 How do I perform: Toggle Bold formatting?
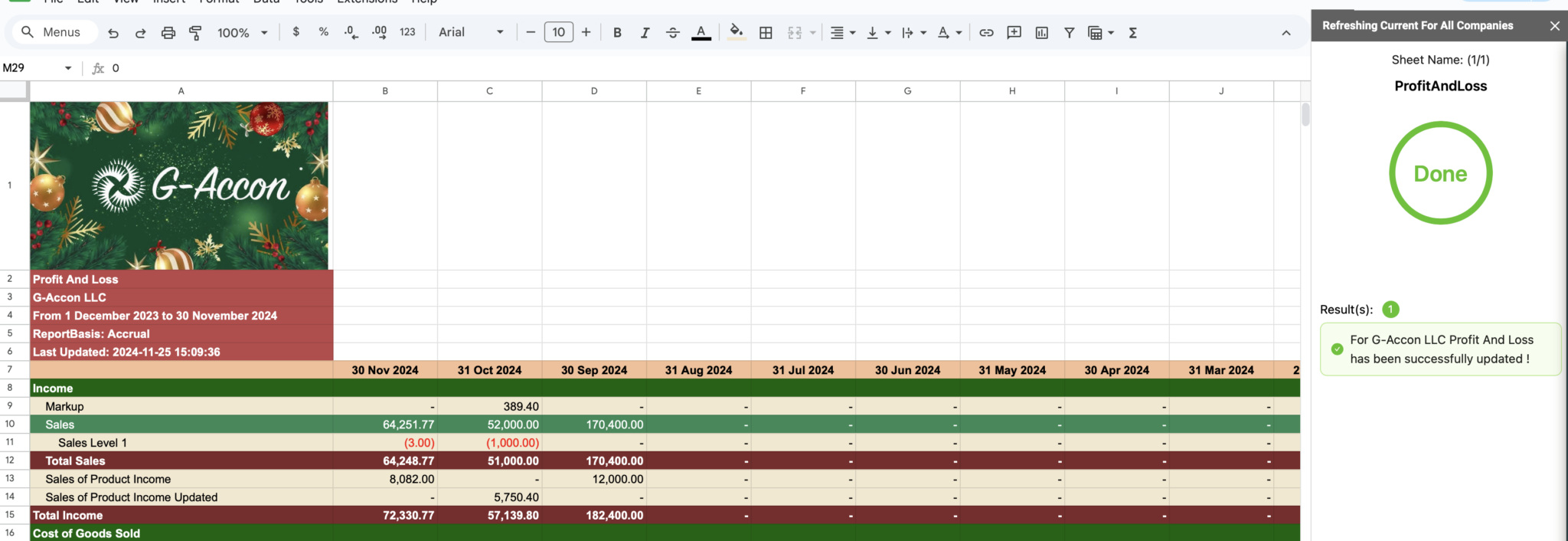(617, 32)
